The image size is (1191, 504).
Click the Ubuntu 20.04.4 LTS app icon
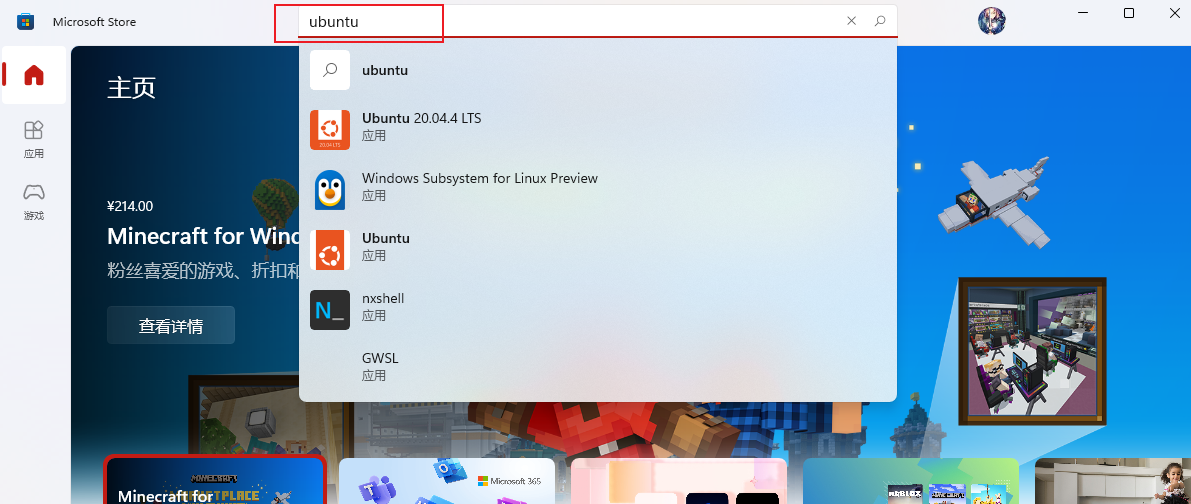[330, 130]
